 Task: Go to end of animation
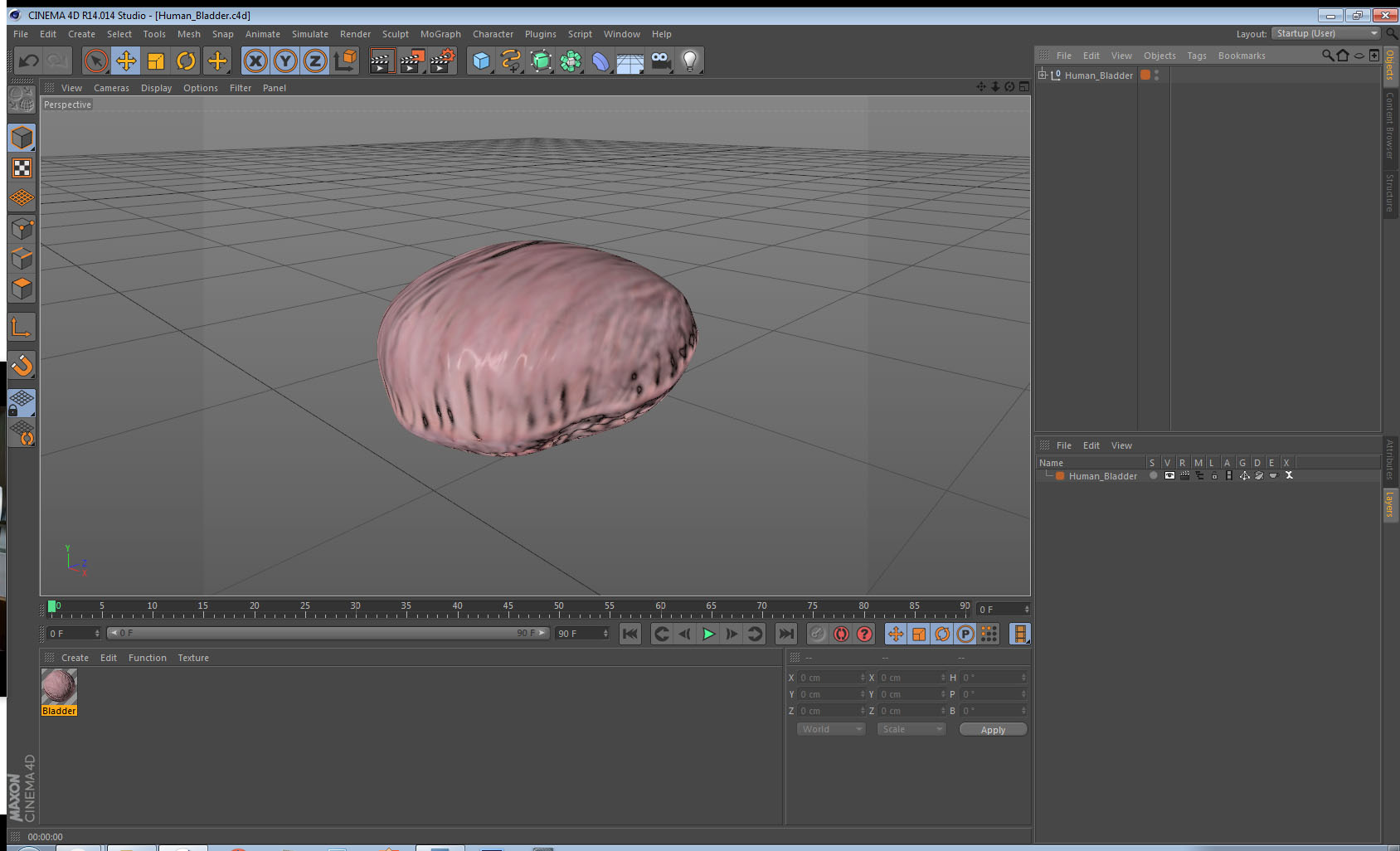pyautogui.click(x=785, y=634)
